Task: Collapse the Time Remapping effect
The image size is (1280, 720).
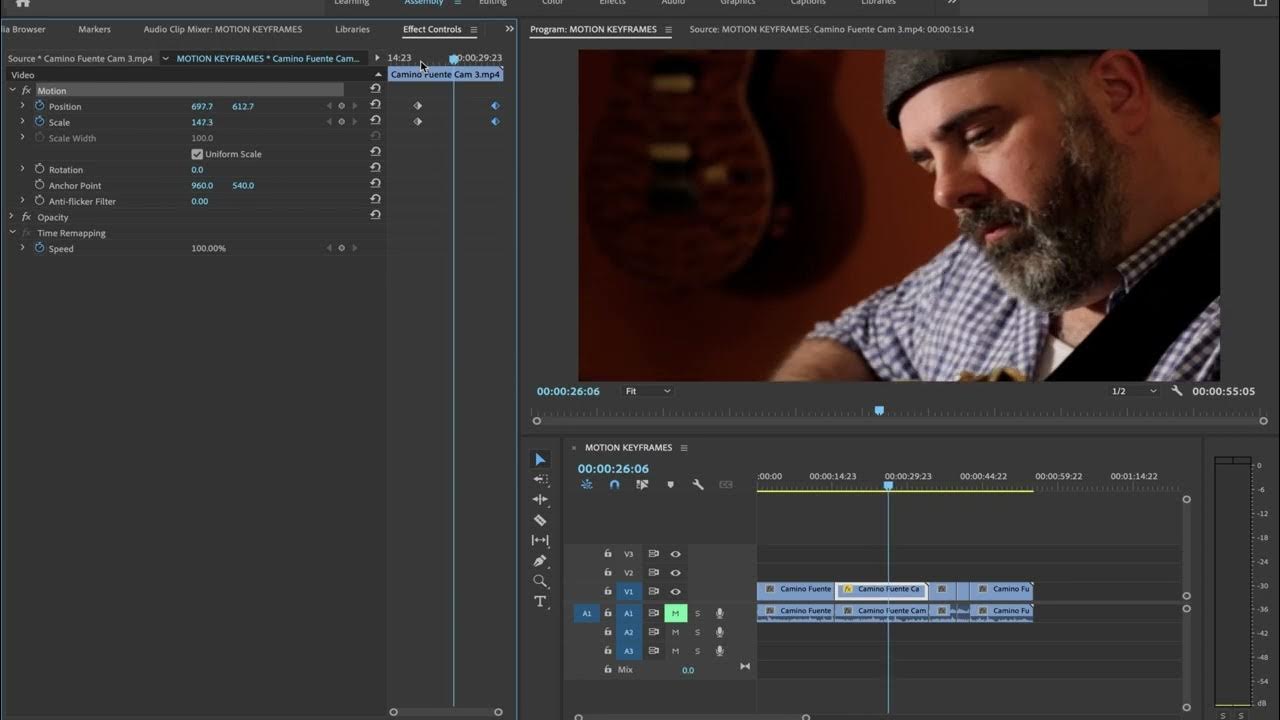Action: click(12, 233)
